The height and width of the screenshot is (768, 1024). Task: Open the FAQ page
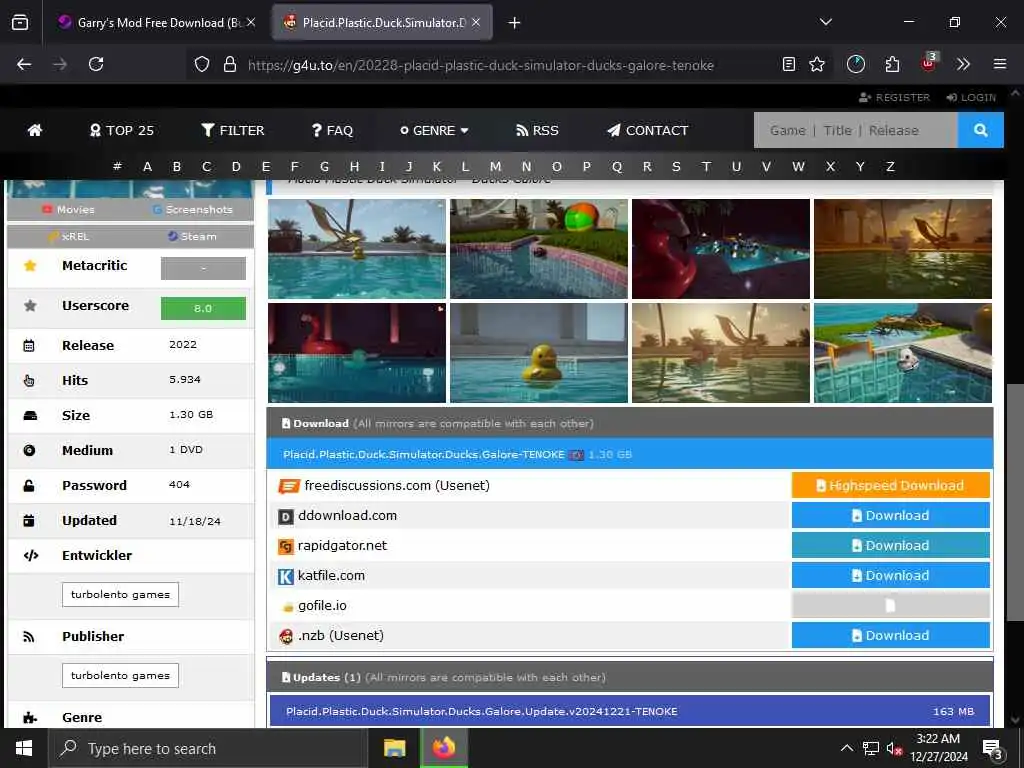332,130
